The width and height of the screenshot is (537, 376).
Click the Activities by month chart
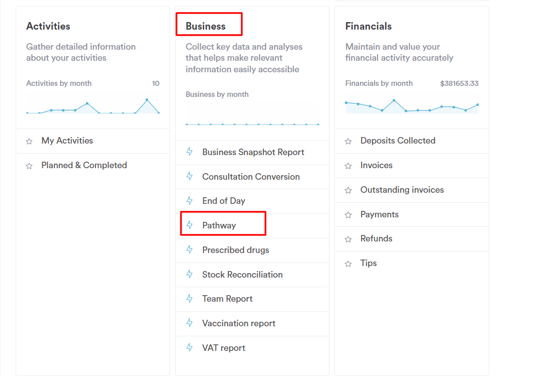pyautogui.click(x=93, y=105)
